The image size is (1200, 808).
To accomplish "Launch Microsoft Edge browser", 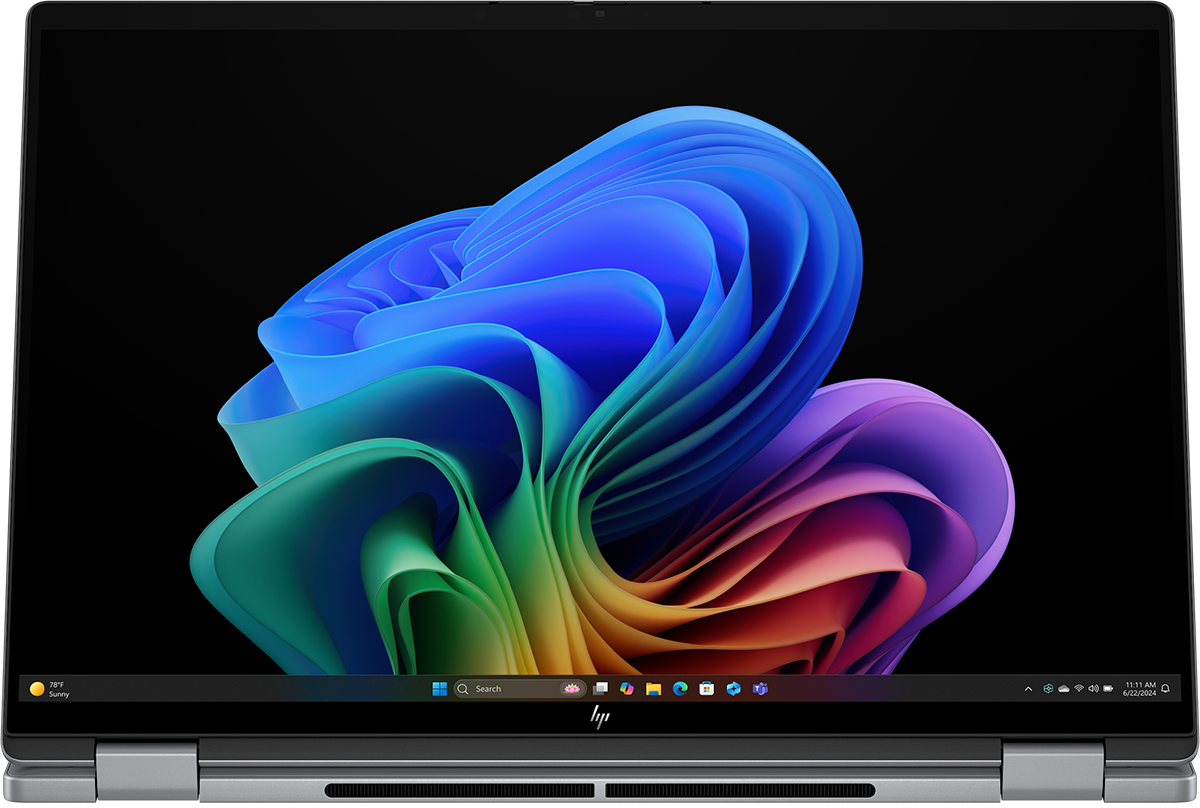I will [680, 688].
